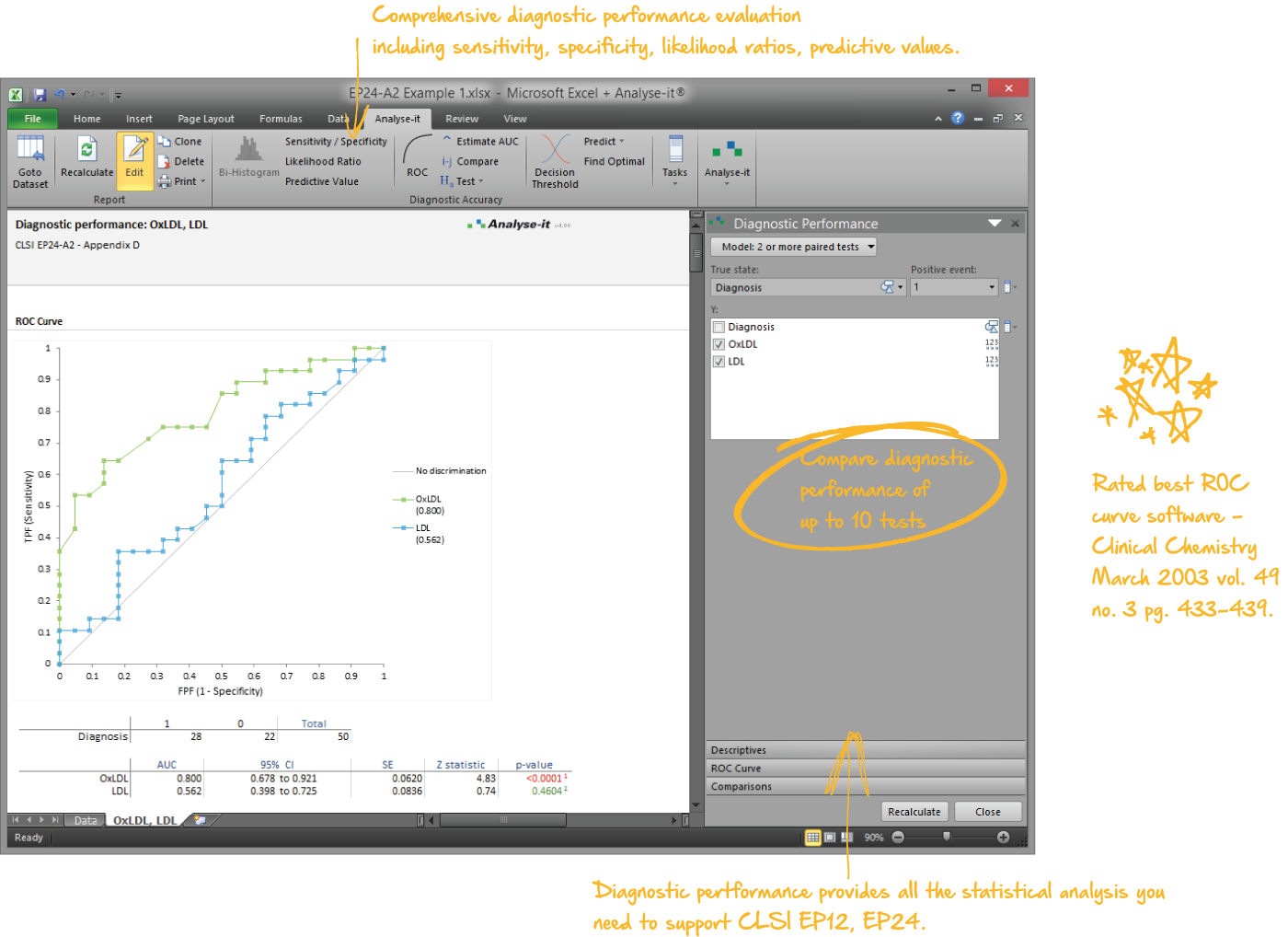Insert a new worksheet using the tab icon
Viewport: 1288px width, 937px height.
coord(200,820)
